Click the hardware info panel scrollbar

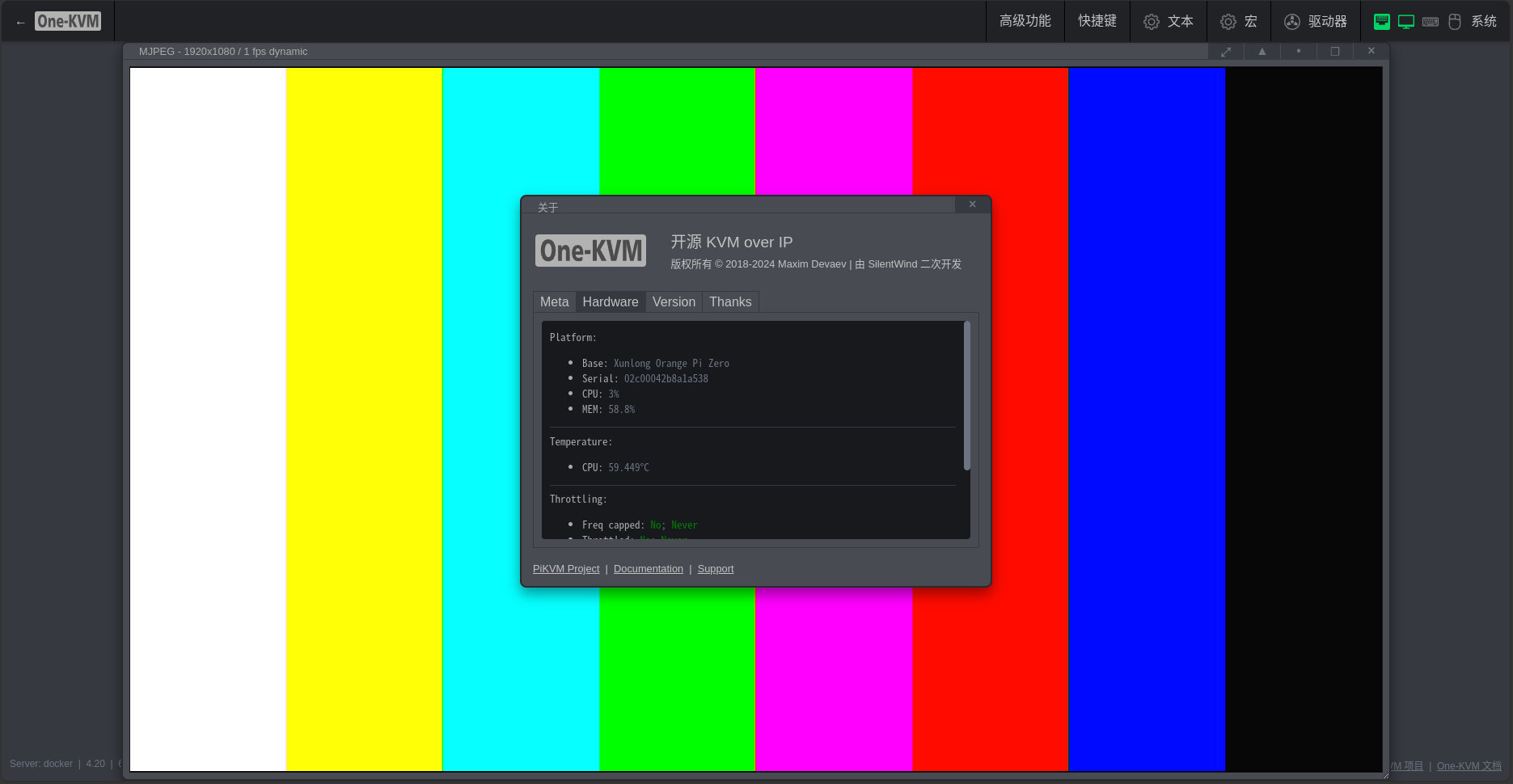[x=966, y=396]
